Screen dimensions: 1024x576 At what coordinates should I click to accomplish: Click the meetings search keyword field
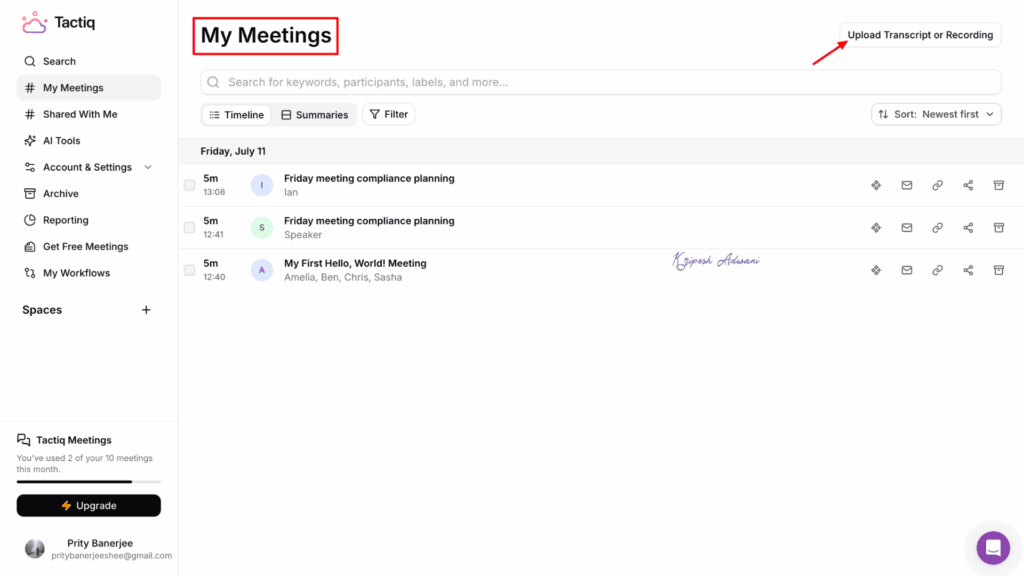pyautogui.click(x=600, y=82)
